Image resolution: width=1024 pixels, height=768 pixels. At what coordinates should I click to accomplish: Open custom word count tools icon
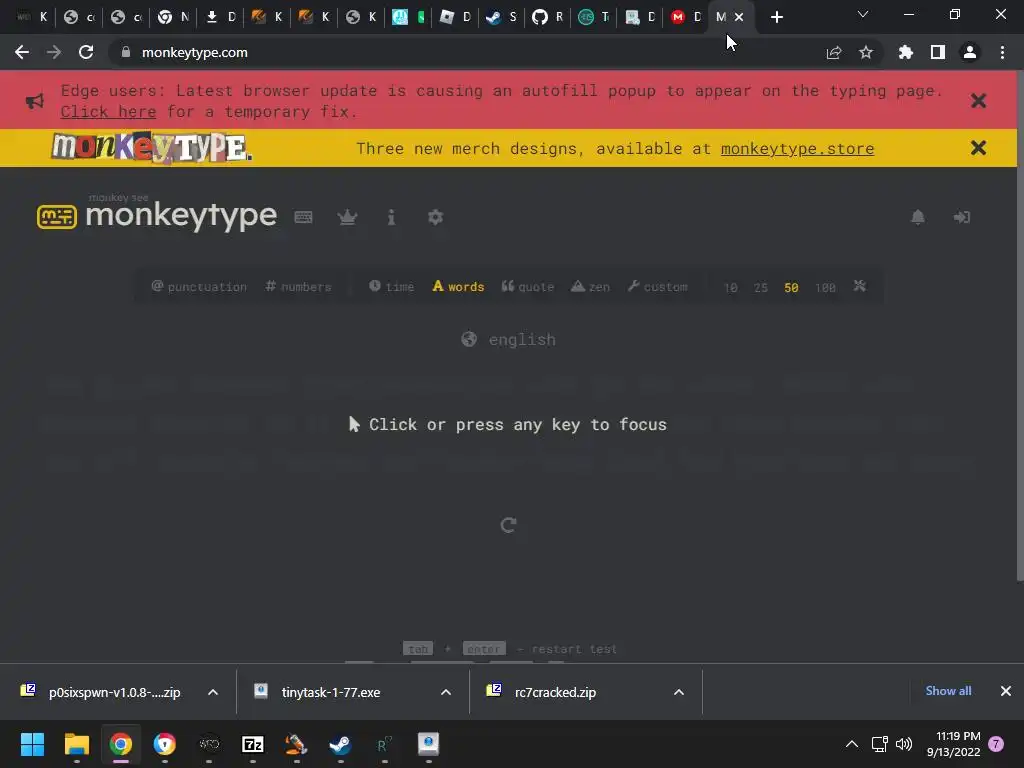pyautogui.click(x=859, y=286)
